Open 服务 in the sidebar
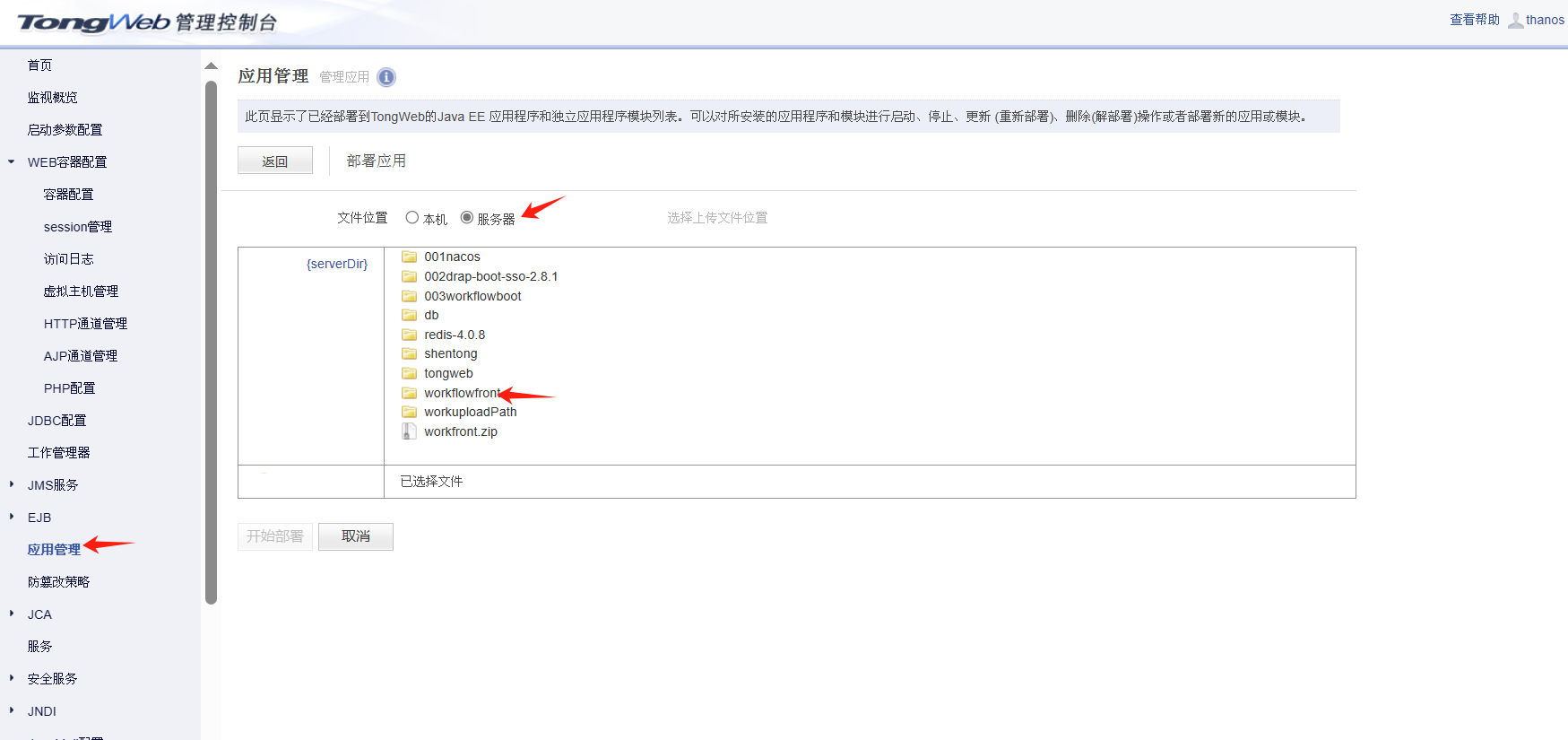 coord(40,647)
